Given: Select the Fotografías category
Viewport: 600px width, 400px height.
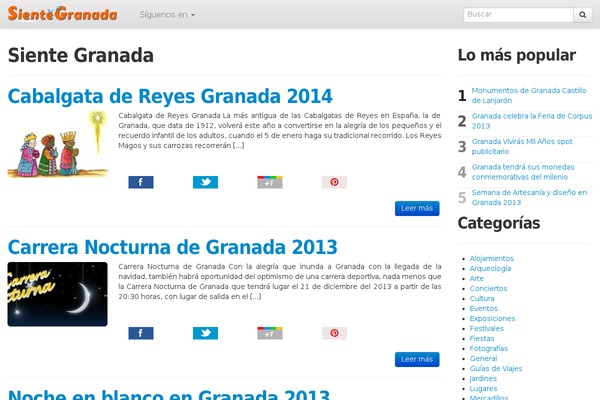Looking at the screenshot, I should pos(489,348).
